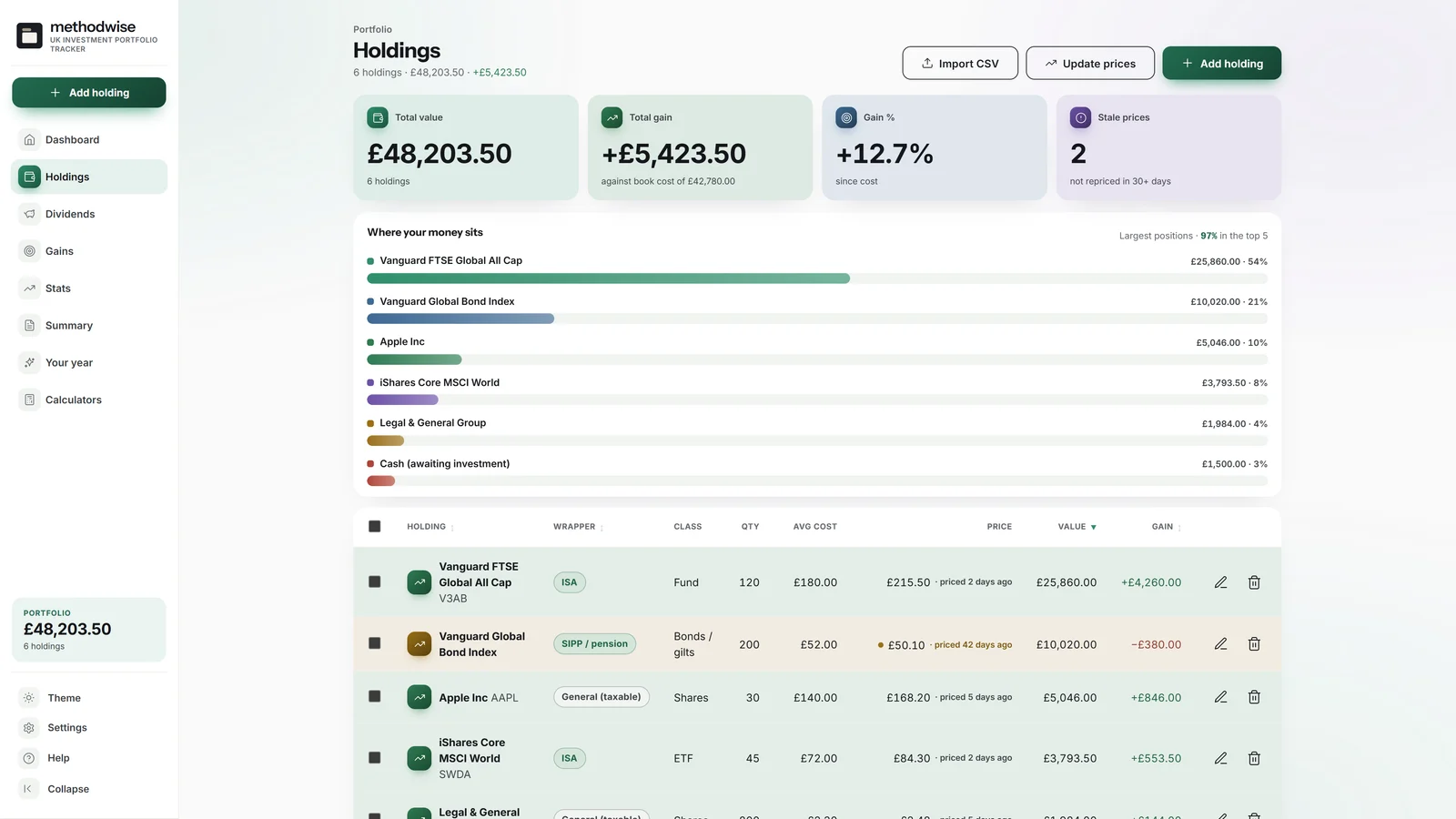
Task: Sort table by Holding column
Action: coord(430,527)
